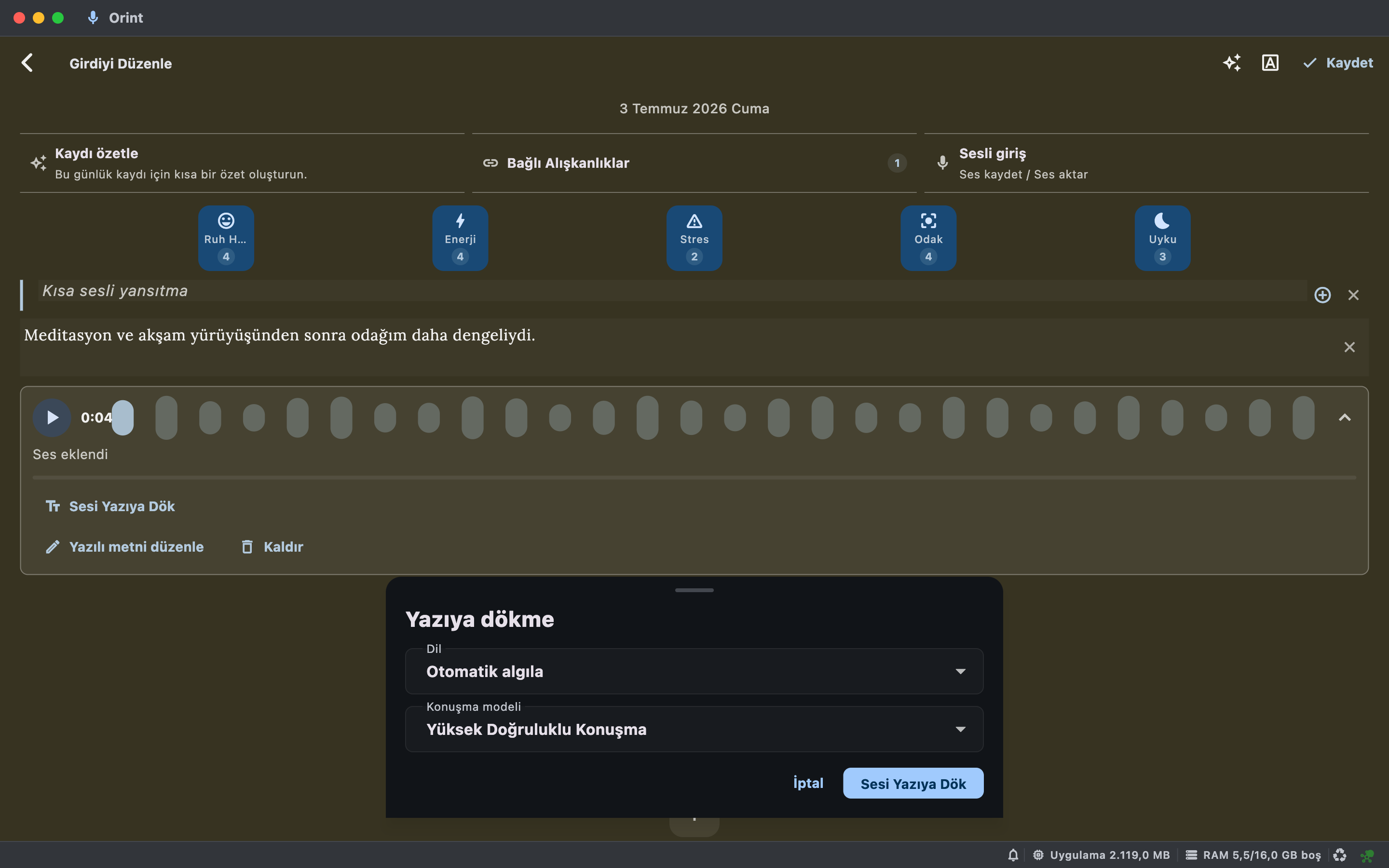Open text format icon in header
This screenshot has height=868, width=1389.
[1269, 63]
